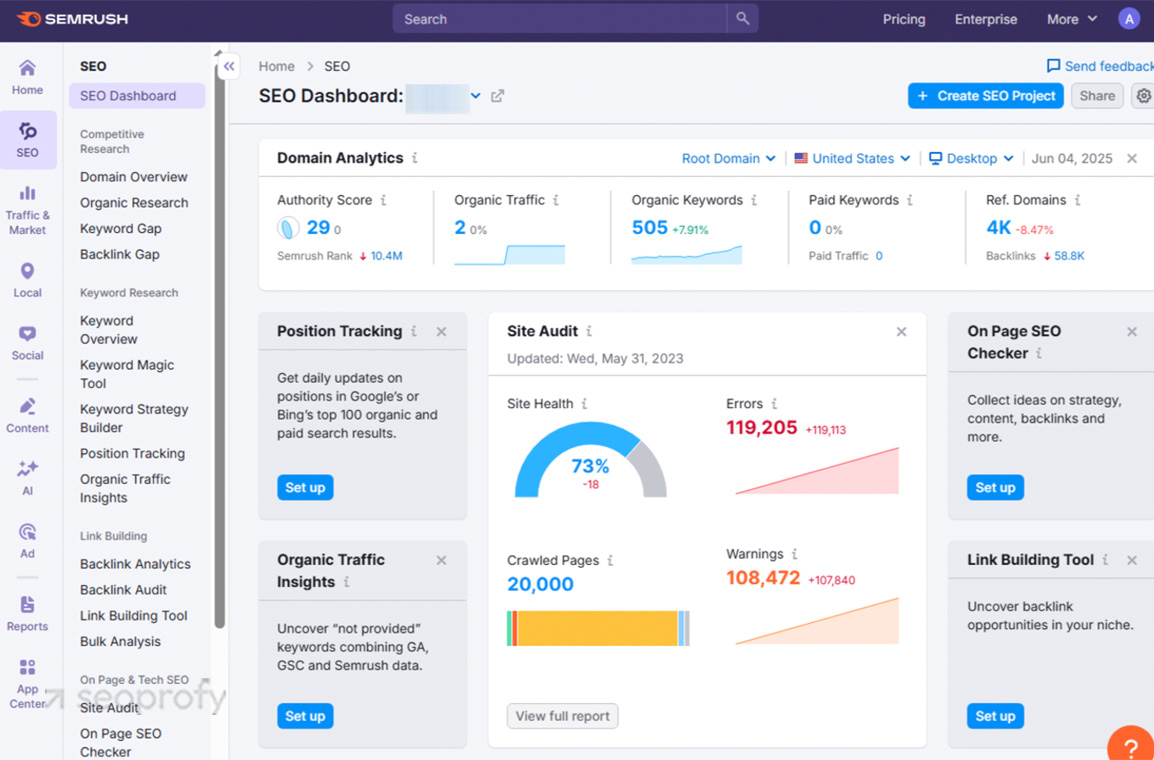Image resolution: width=1154 pixels, height=760 pixels.
Task: Go to Enterprise
Action: tap(985, 19)
